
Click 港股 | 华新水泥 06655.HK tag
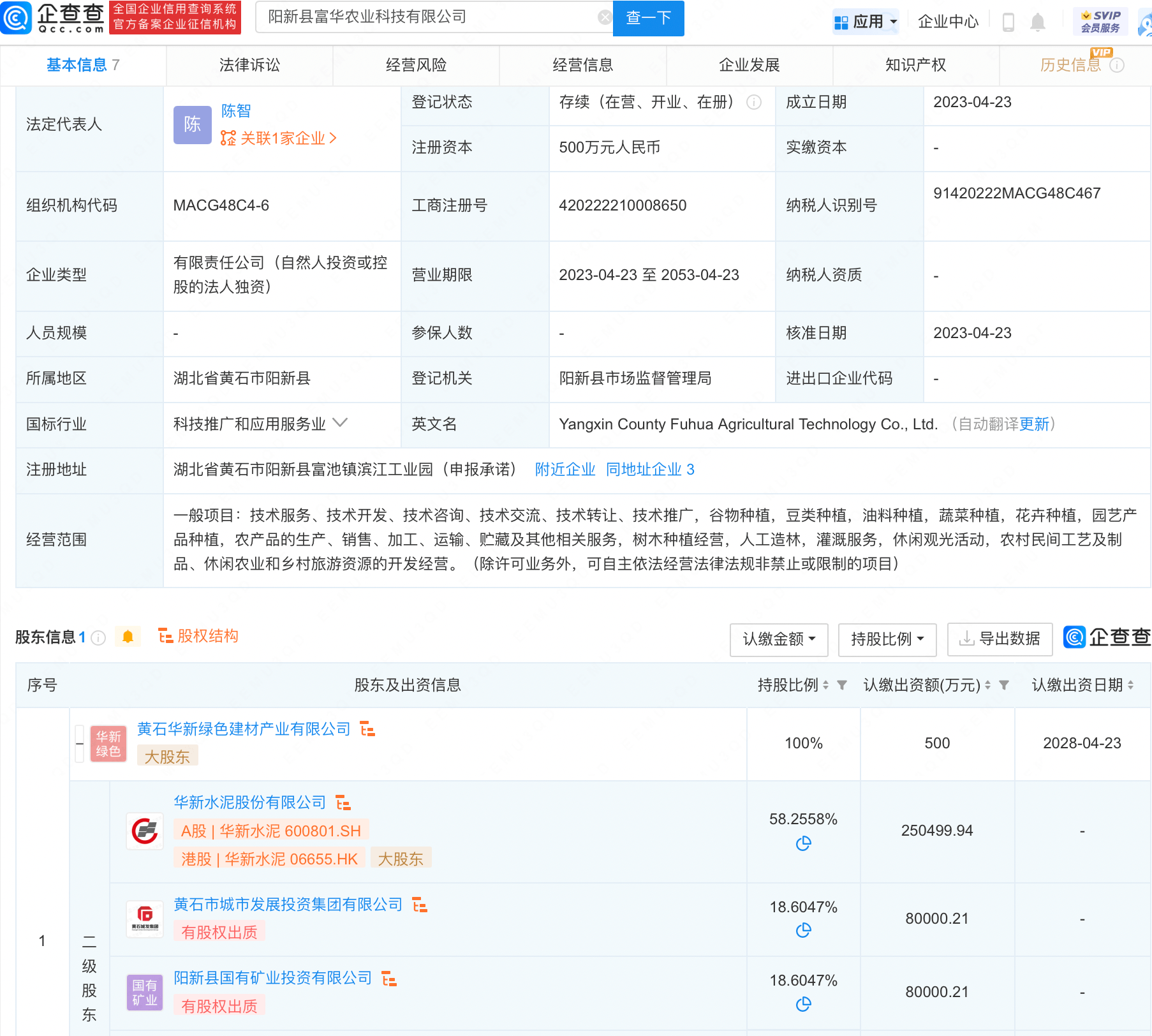(x=269, y=859)
